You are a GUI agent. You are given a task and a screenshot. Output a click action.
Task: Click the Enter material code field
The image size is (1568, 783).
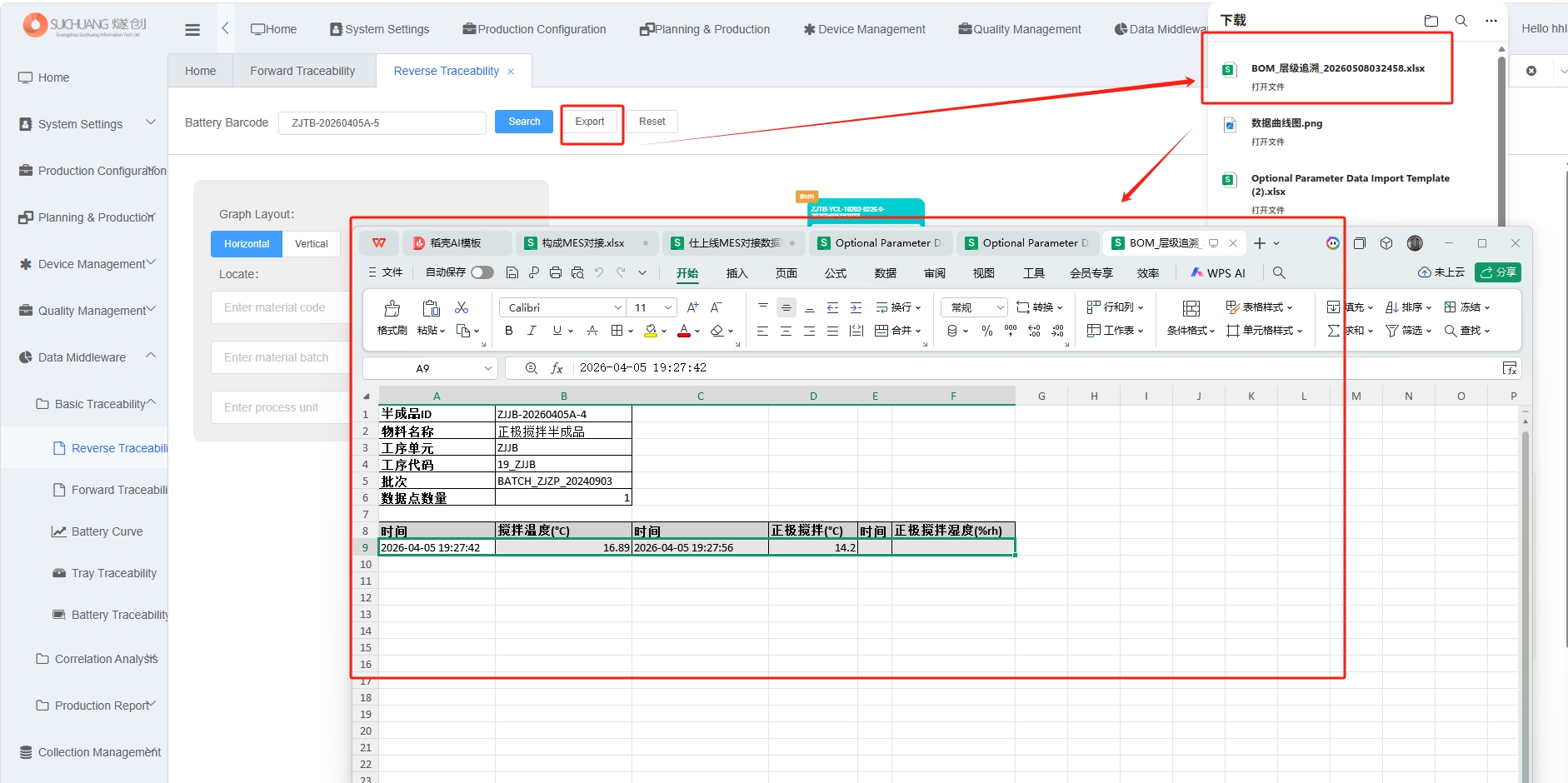point(280,307)
